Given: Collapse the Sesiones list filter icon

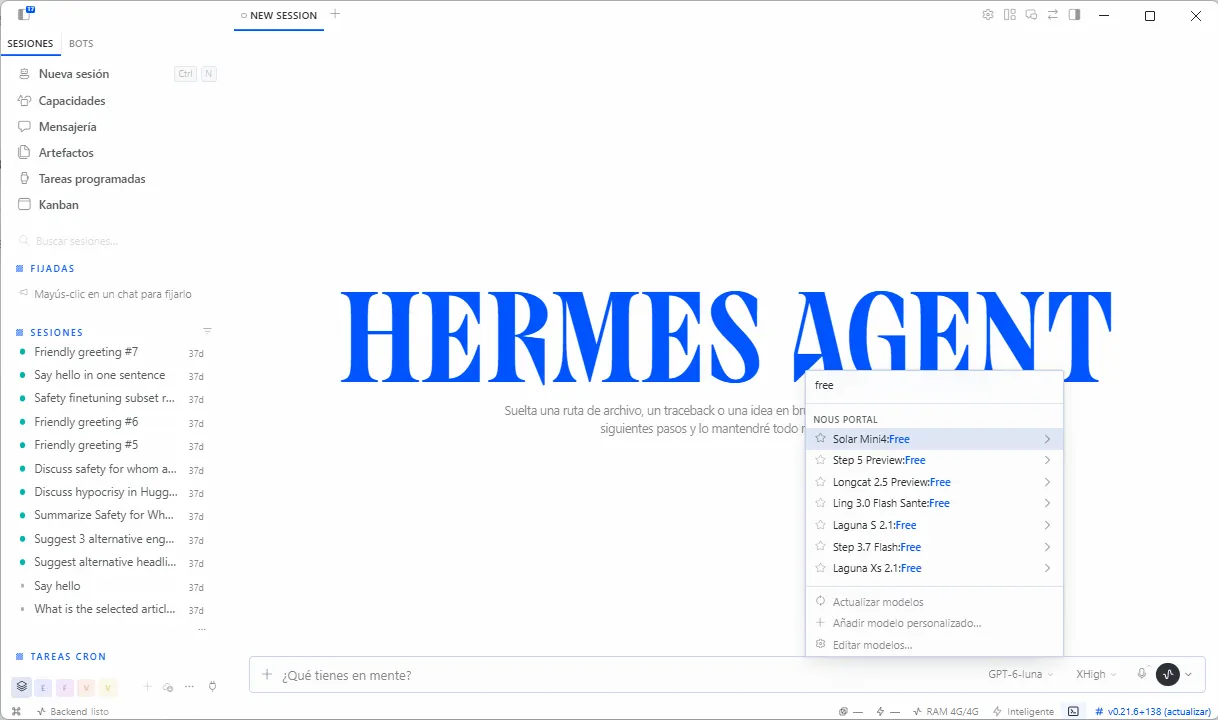Looking at the screenshot, I should point(207,331).
